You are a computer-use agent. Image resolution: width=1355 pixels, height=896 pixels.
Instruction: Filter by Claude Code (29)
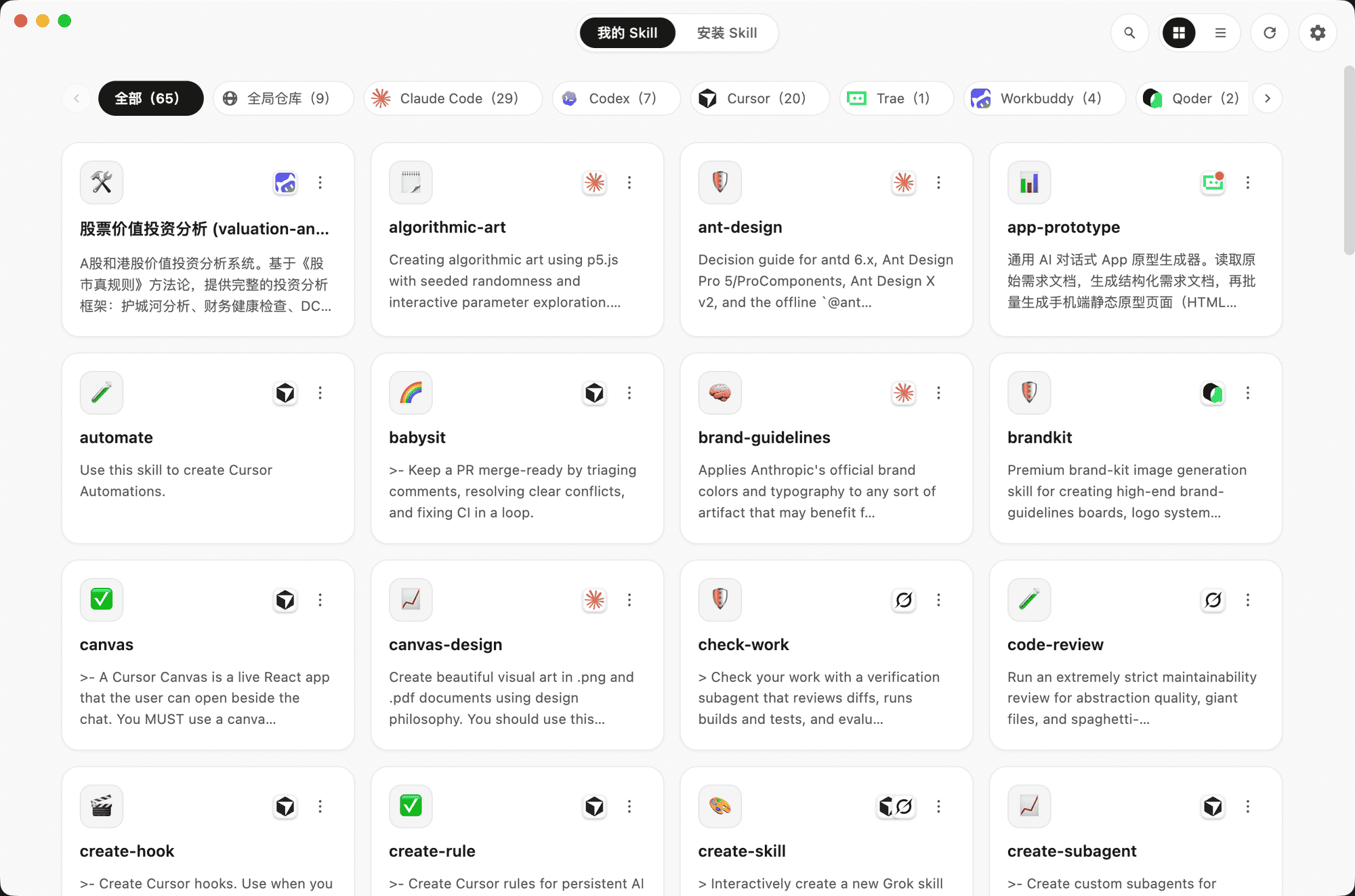(453, 98)
